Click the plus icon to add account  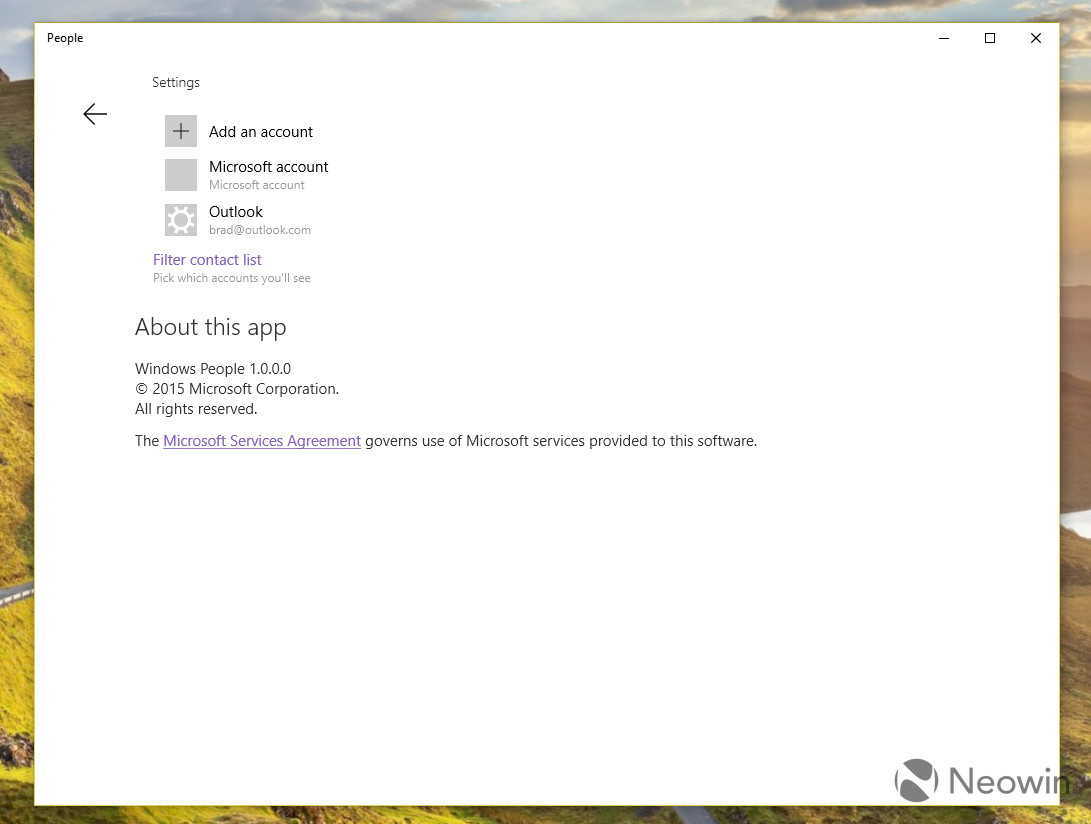pos(181,131)
